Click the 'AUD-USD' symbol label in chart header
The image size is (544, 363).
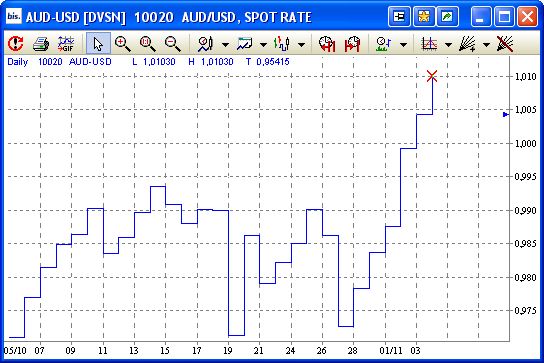point(90,62)
